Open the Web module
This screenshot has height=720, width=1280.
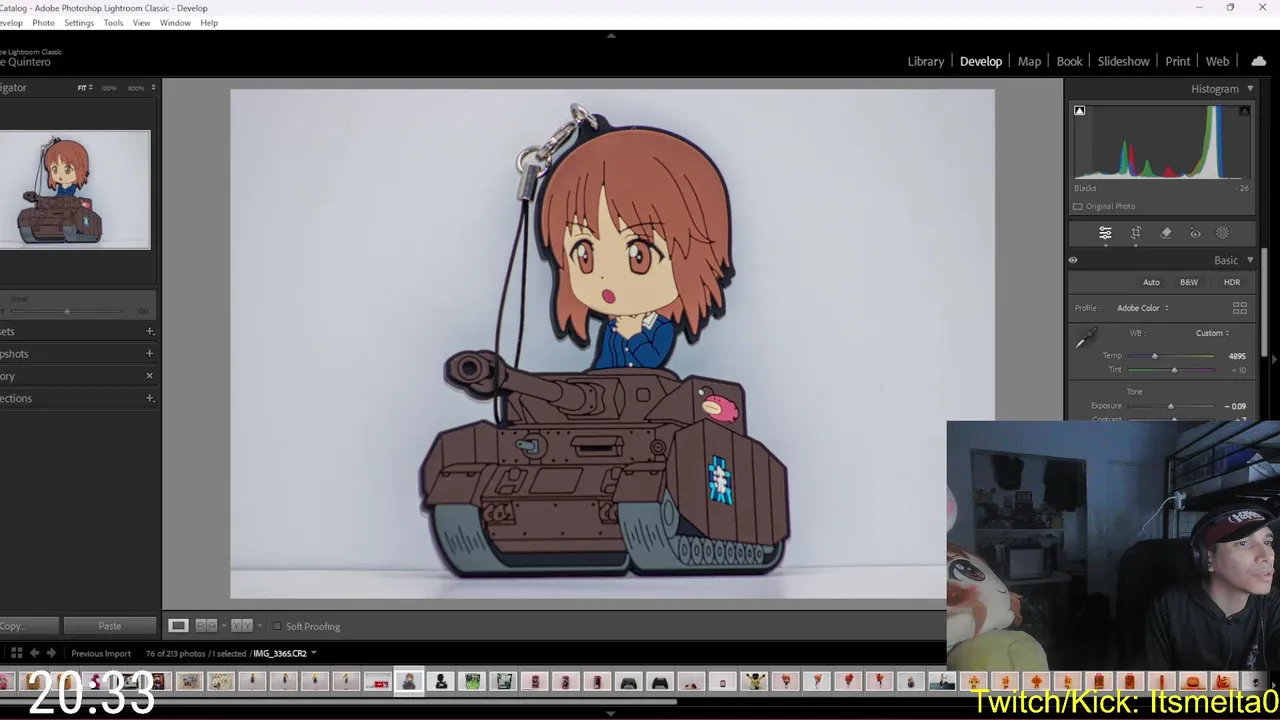point(1217,61)
